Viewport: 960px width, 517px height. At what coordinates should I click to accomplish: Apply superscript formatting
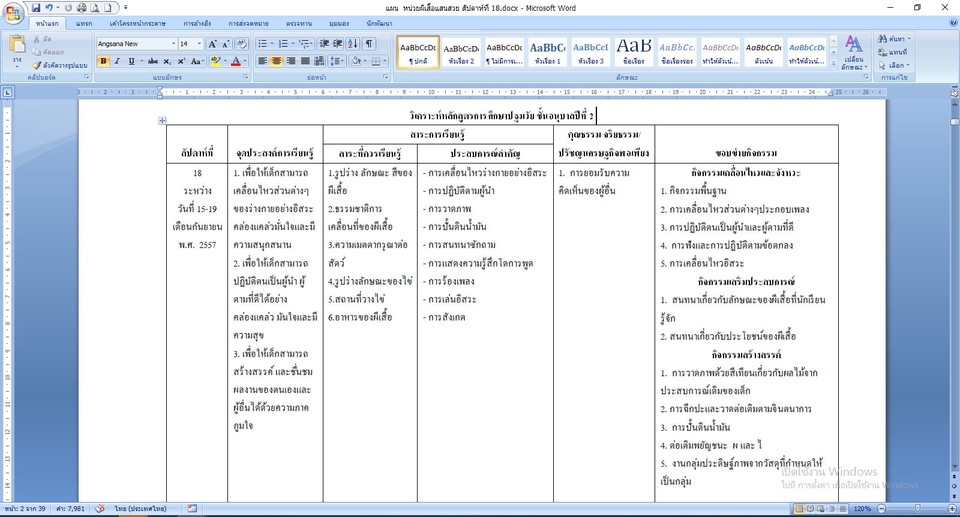pos(181,61)
